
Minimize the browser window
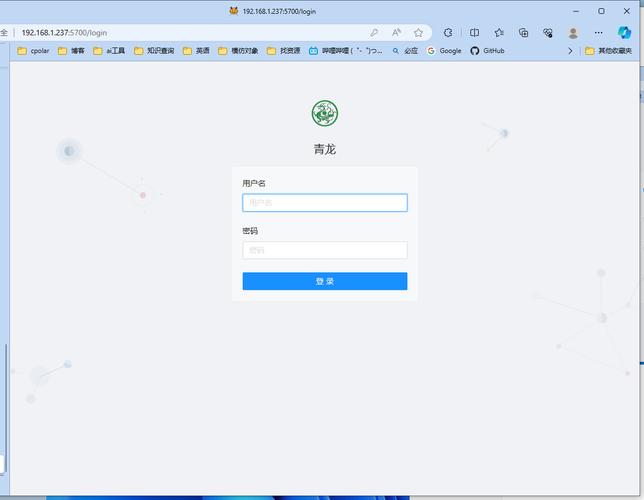click(x=576, y=12)
